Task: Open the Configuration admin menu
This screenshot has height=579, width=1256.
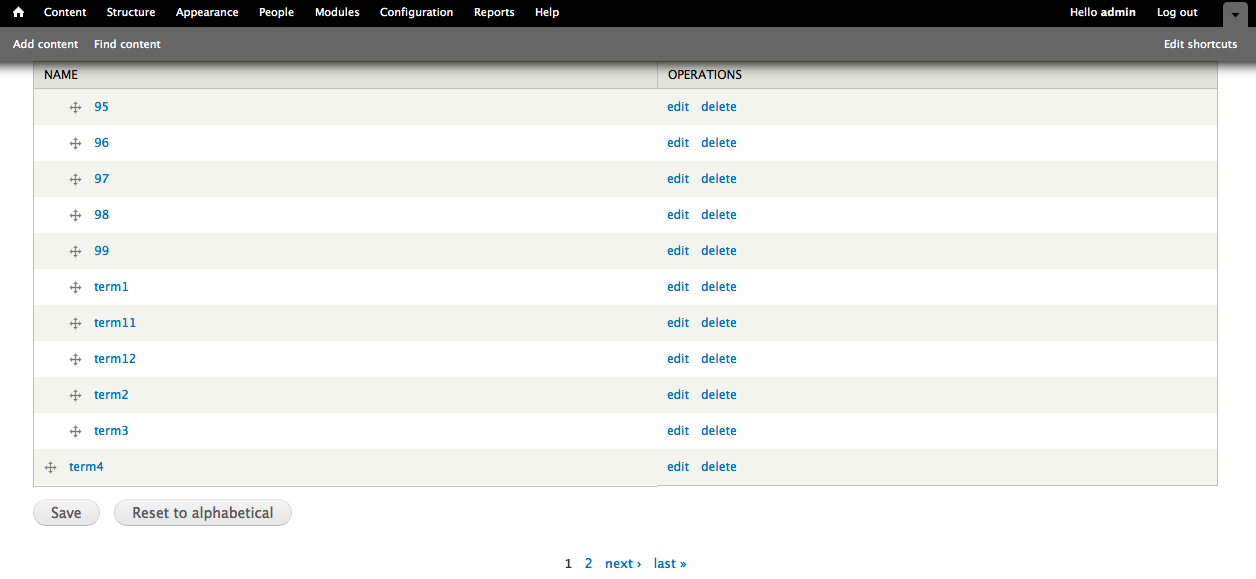Action: pos(416,13)
